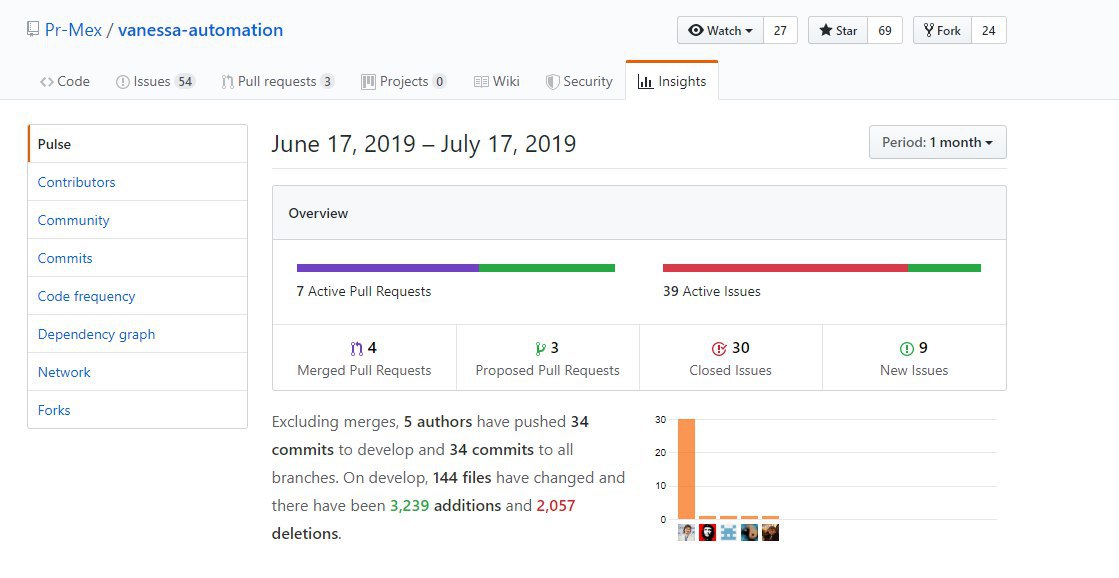Image resolution: width=1119 pixels, height=578 pixels.
Task: Click the Fork branch icon
Action: [x=928, y=30]
